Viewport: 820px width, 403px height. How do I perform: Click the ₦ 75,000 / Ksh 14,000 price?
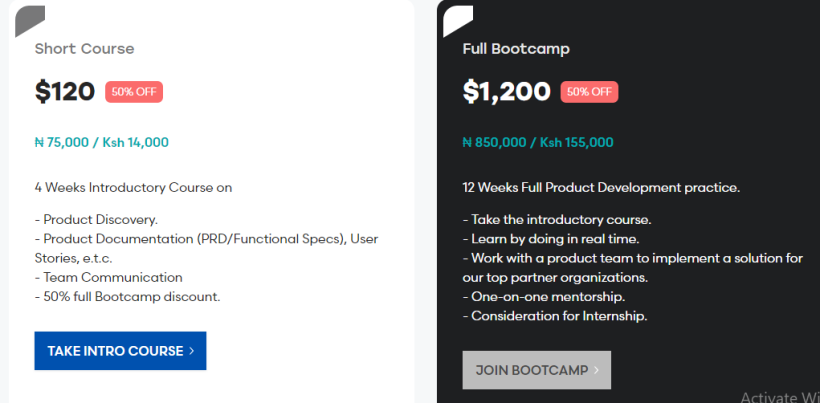click(x=101, y=142)
